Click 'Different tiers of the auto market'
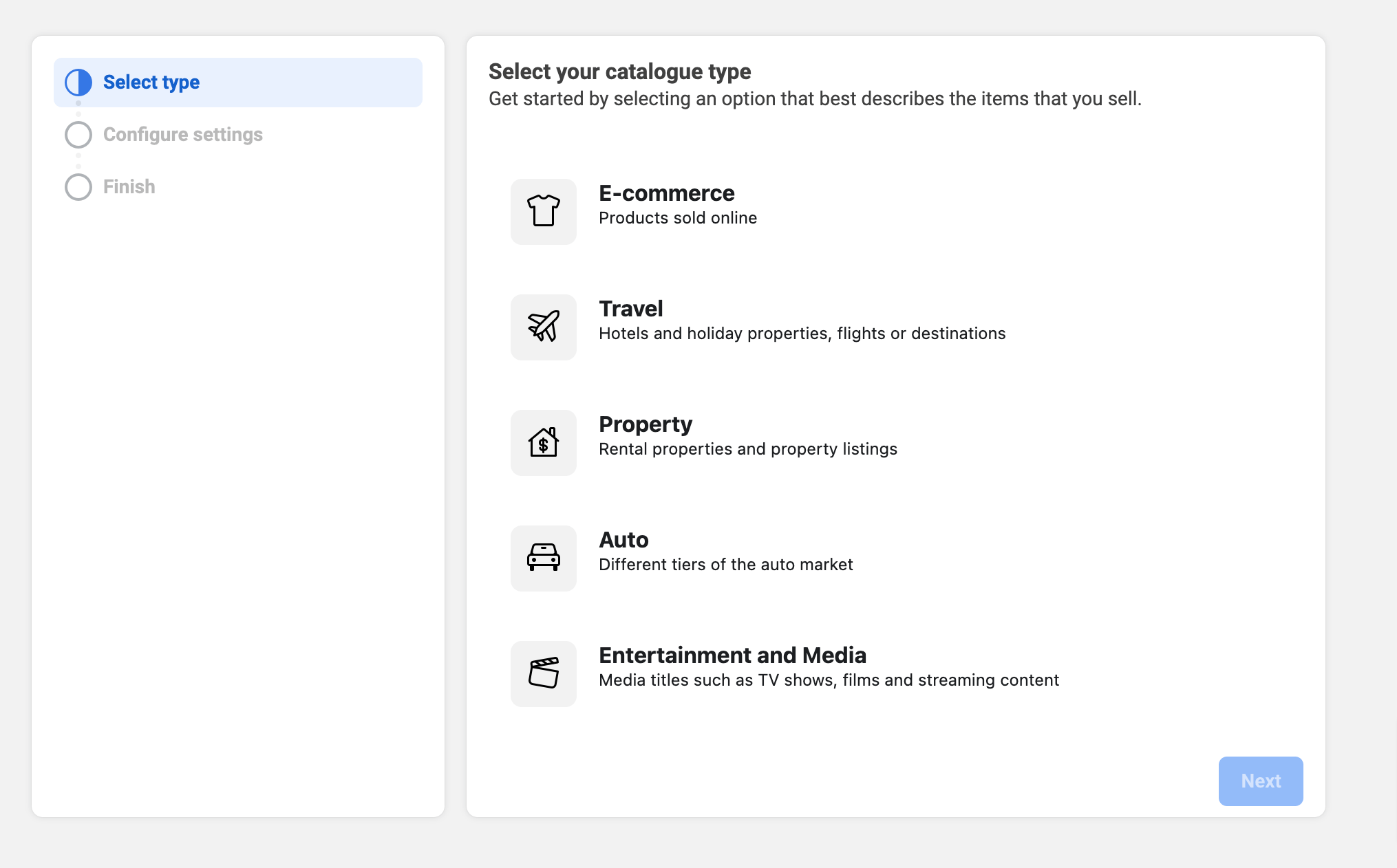 (726, 565)
